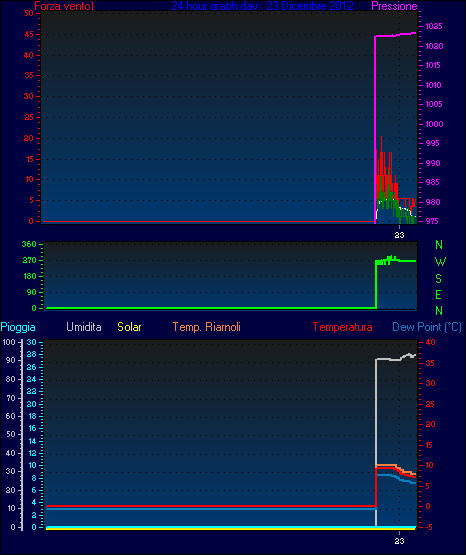Click the orange "Temp. Riarnoli" legend label
466x555 pixels.
point(207,327)
